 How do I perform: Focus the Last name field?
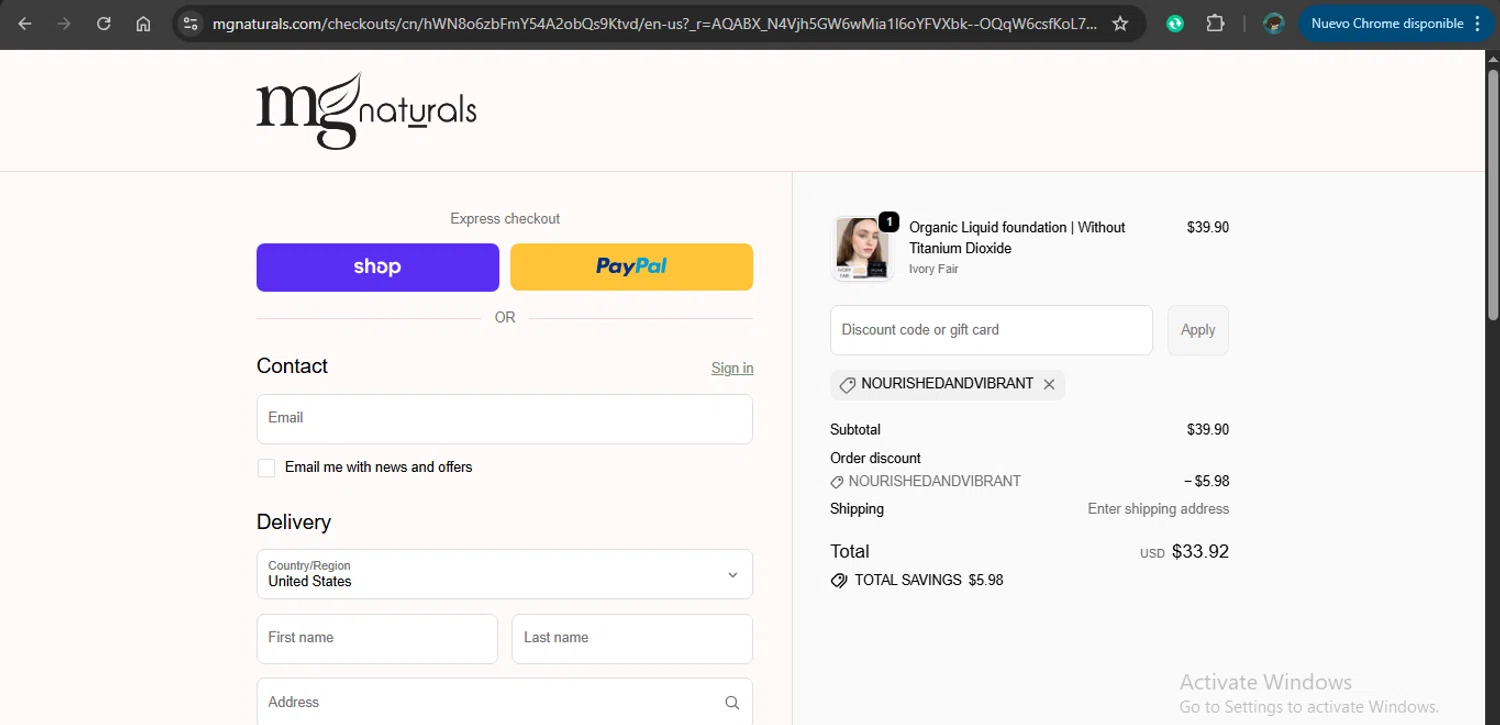tap(632, 639)
